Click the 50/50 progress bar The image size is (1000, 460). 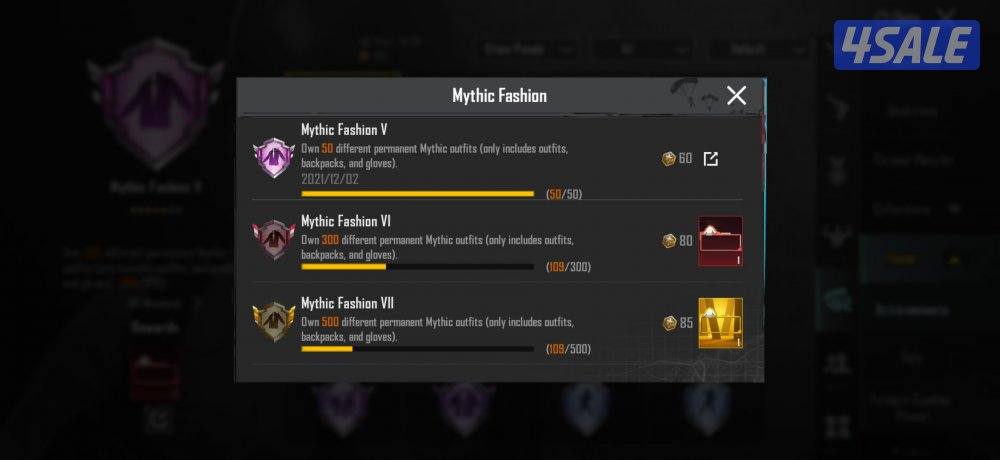click(x=418, y=193)
